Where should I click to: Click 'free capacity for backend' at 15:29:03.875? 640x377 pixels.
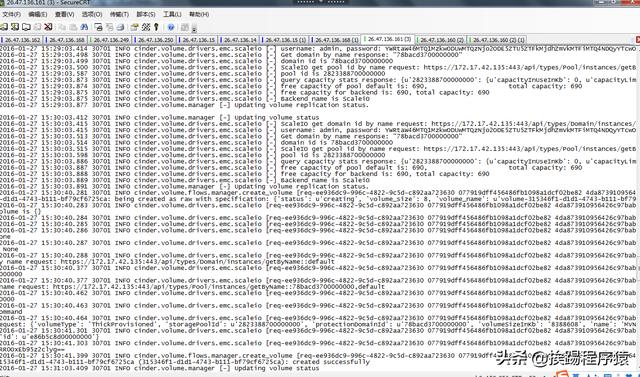coord(385,93)
